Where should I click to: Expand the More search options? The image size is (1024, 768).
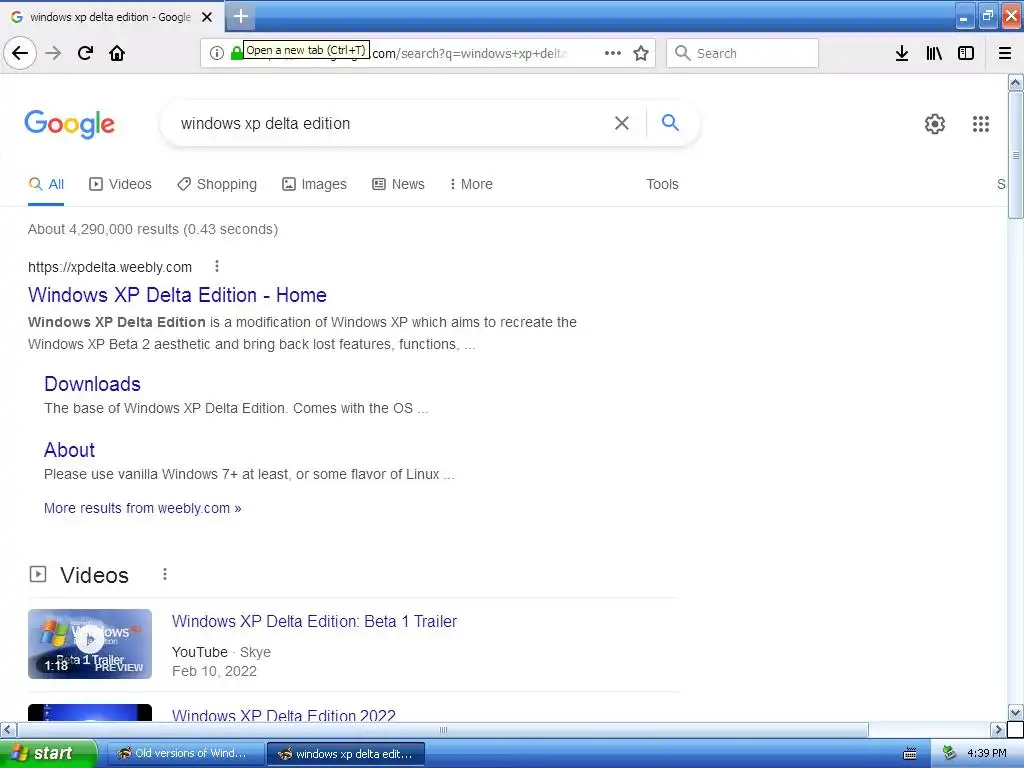click(471, 184)
